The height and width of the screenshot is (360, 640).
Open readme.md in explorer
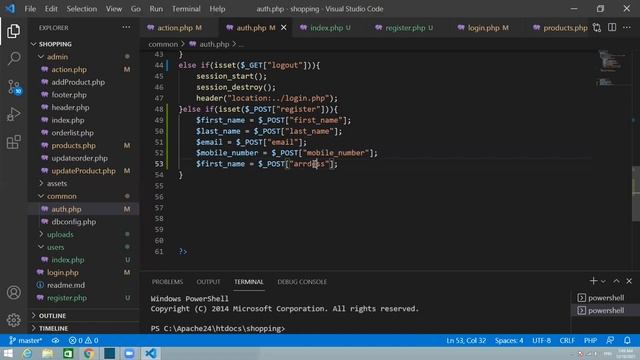[x=84, y=285]
